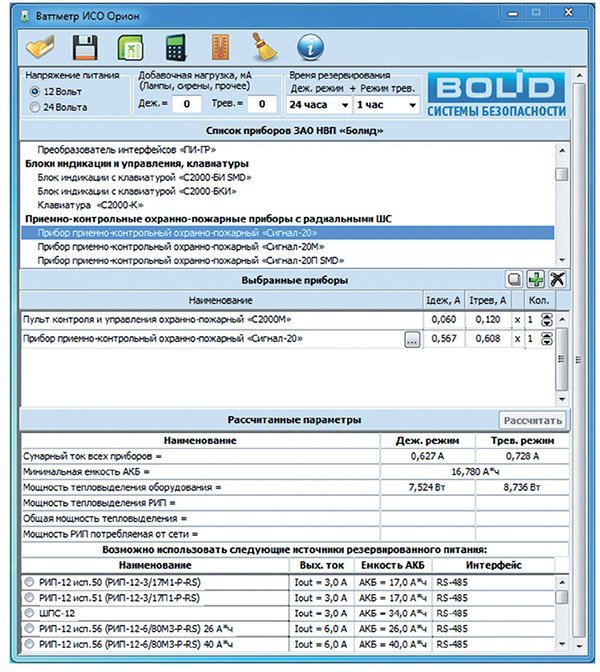Select 12 Вольт supply voltage
Viewport: 600px width, 672px height.
coord(35,91)
